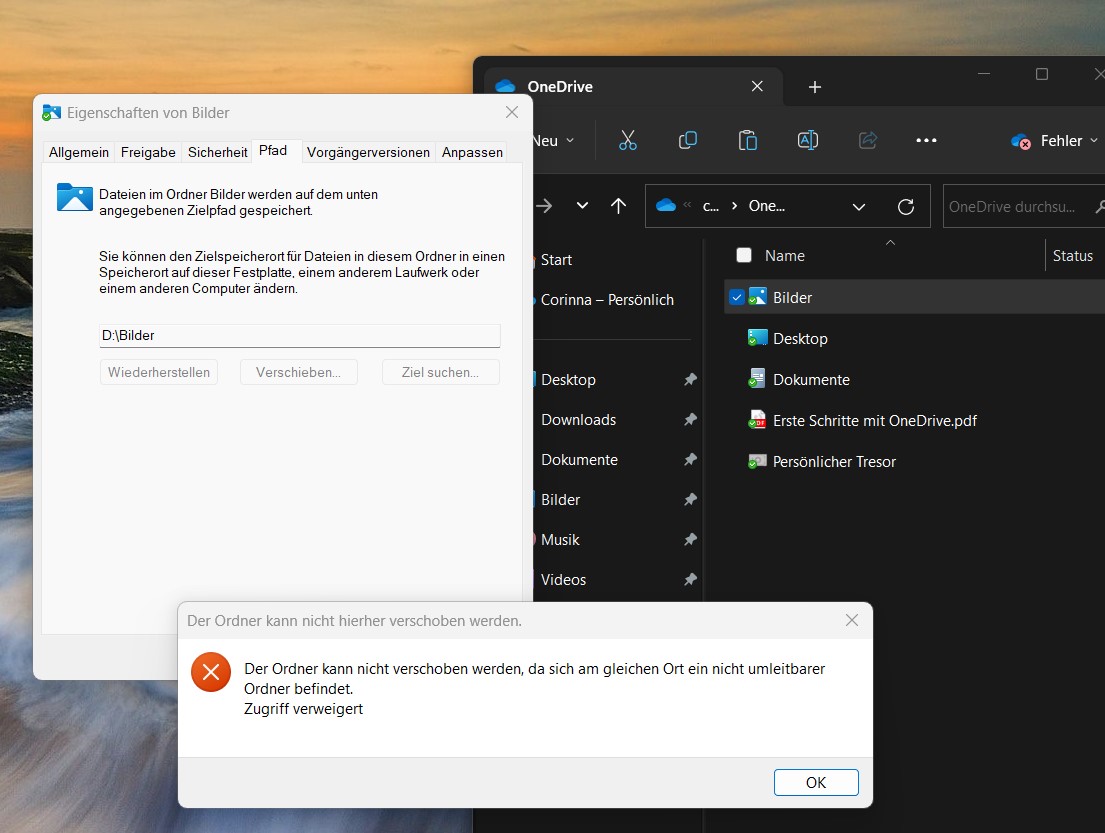The width and height of the screenshot is (1105, 833).
Task: Click the PDF icon of Erste Schritte file
Action: (757, 419)
